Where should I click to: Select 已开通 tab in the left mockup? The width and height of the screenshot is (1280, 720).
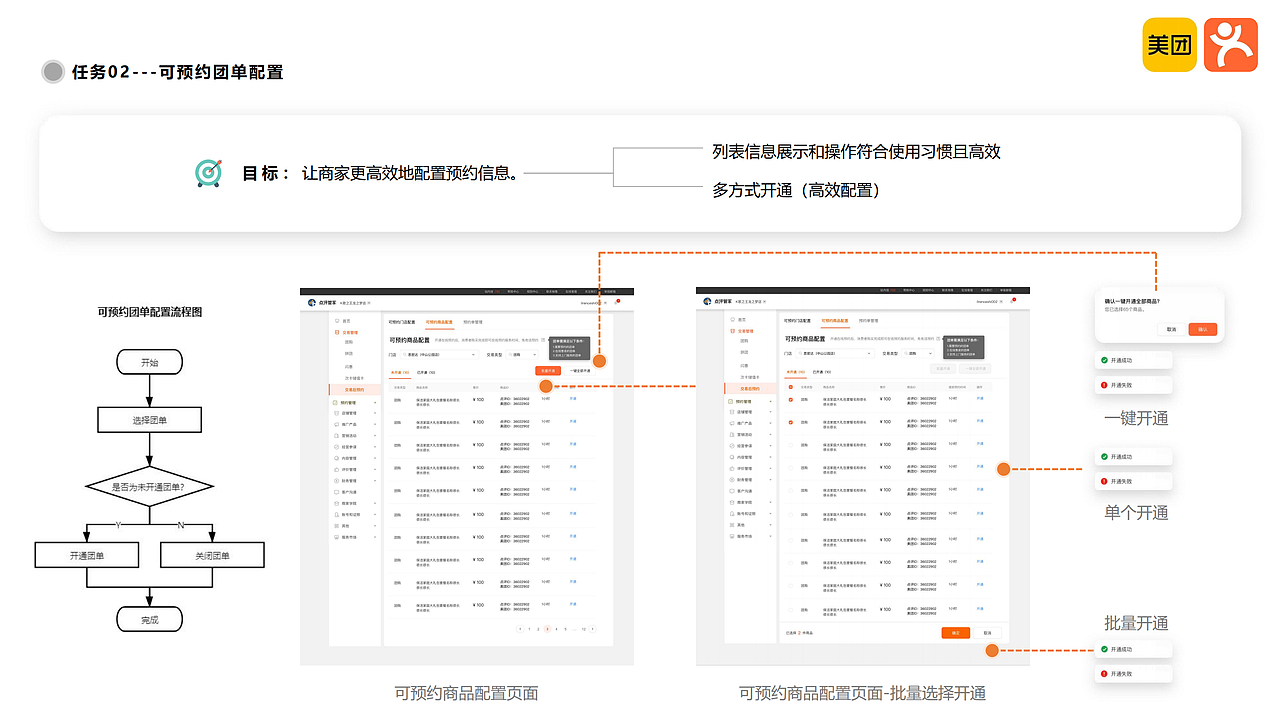(x=426, y=372)
